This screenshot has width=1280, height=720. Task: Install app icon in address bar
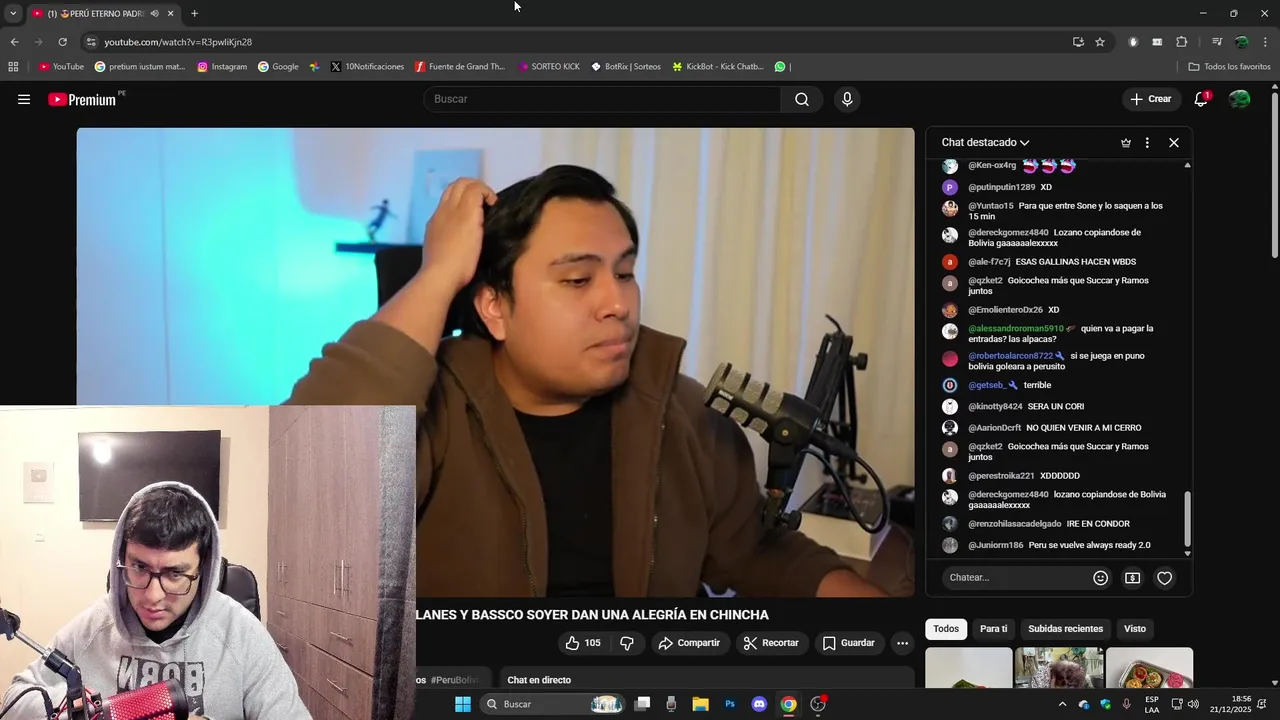[x=1078, y=42]
